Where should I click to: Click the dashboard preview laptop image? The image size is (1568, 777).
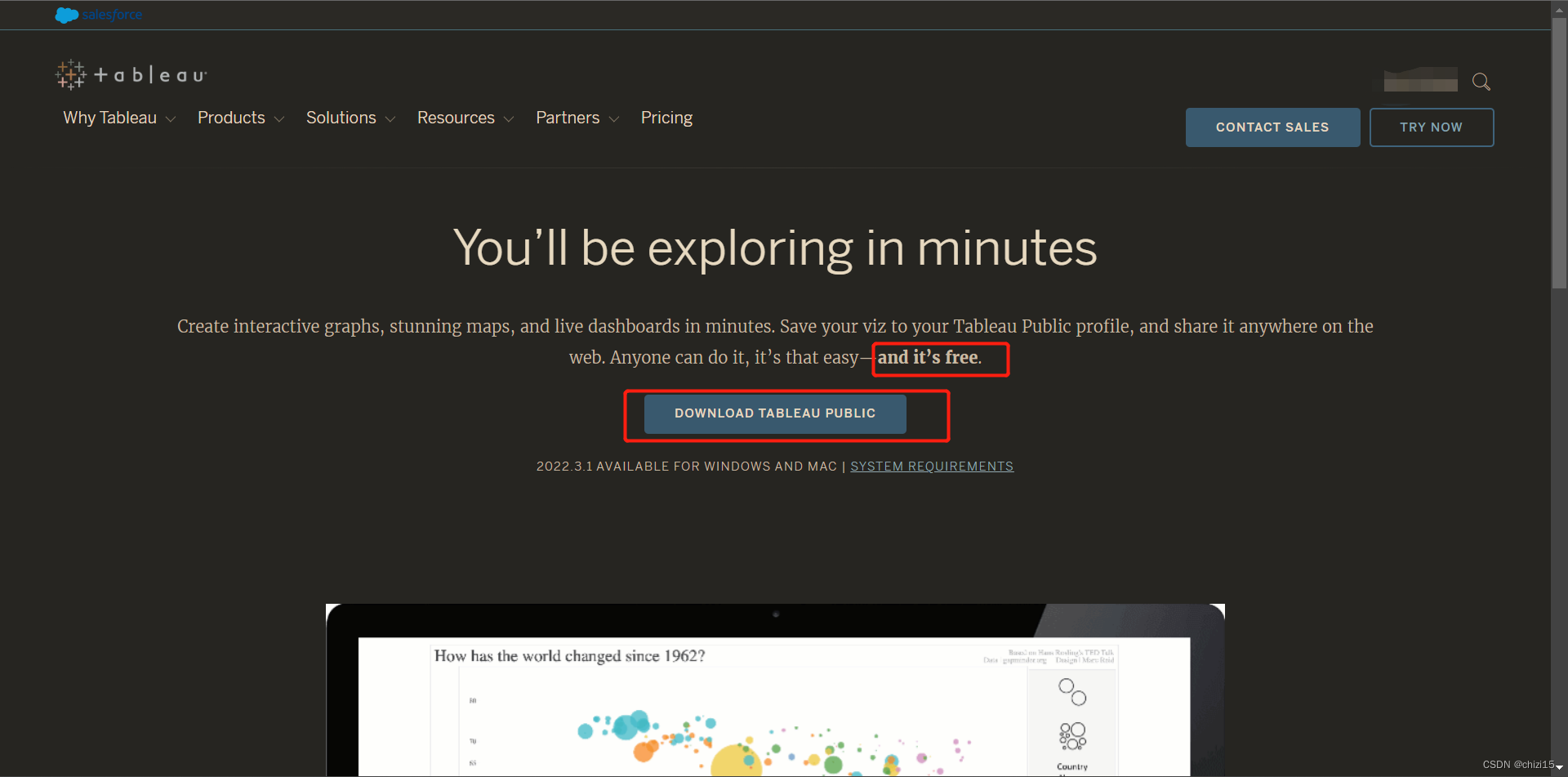click(775, 690)
